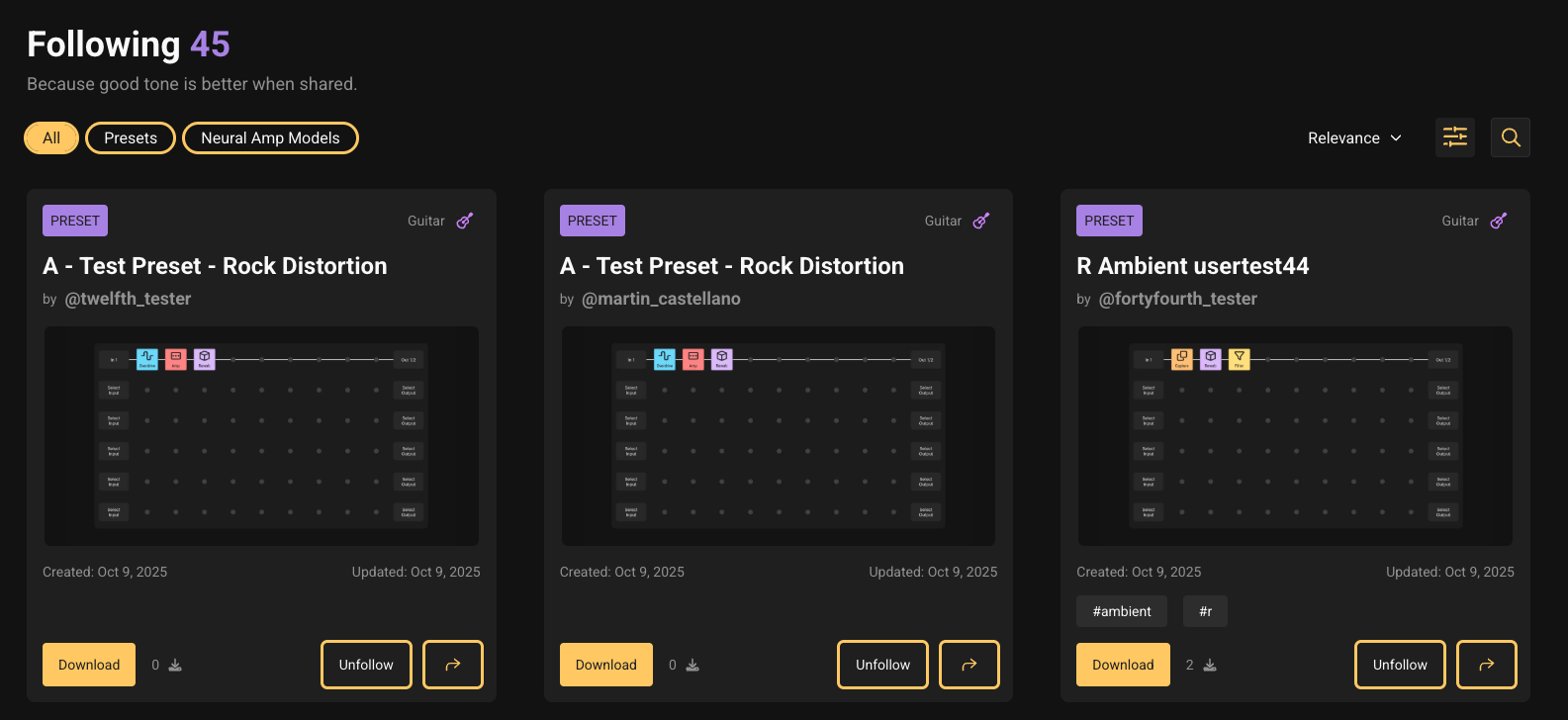
Task: Open the R Ambient usertest44 signal chain thumbnail
Action: click(1295, 436)
